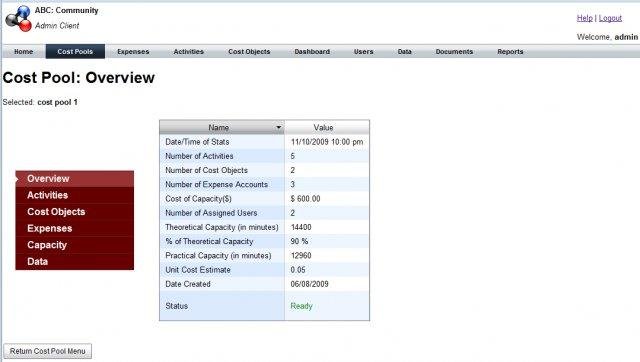Click the selected name cost pool 1
Image resolution: width=640 pixels, height=362 pixels.
tap(58, 102)
